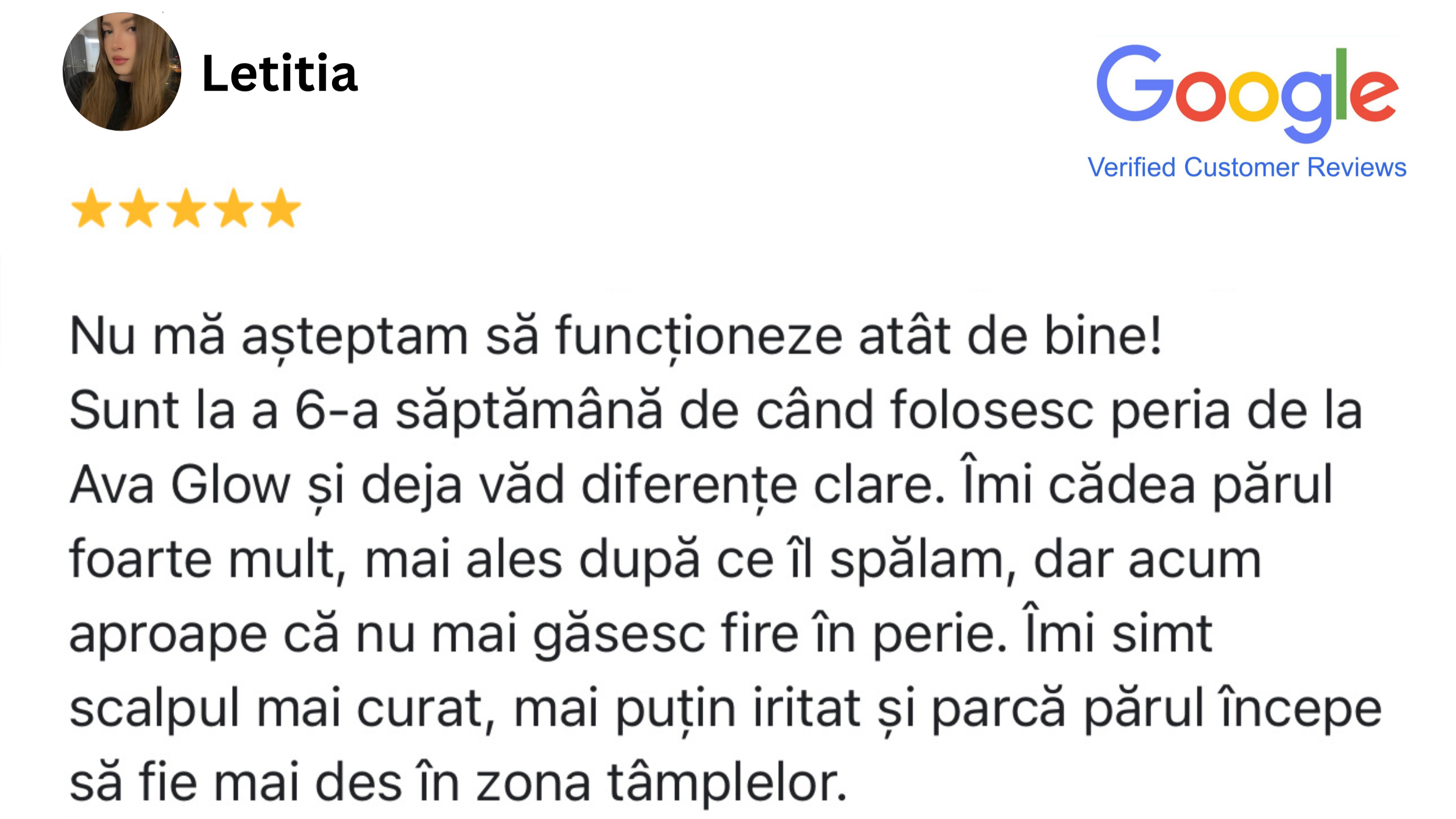
Task: Click the reviewer name Letitia
Action: tap(279, 73)
